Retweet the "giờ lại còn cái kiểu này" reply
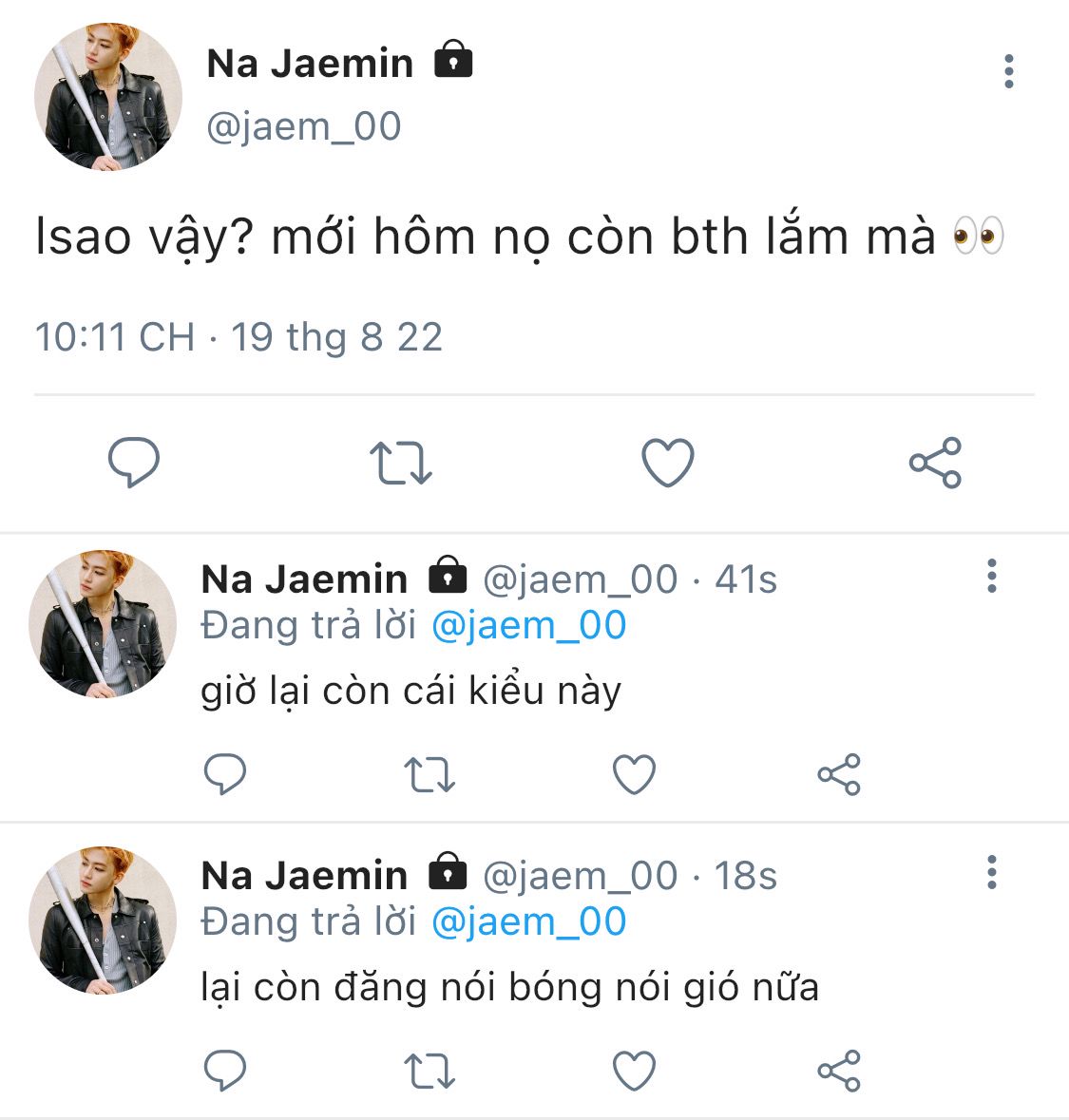The width and height of the screenshot is (1069, 1120). tap(430, 775)
